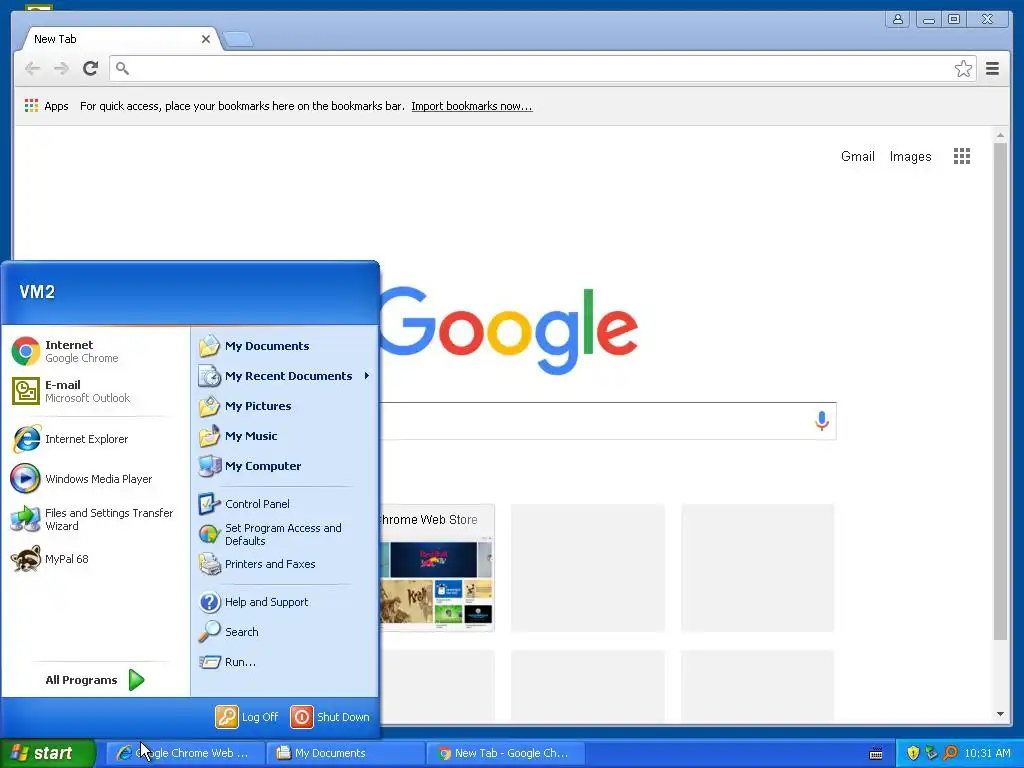Open My Music folder
The width and height of the screenshot is (1024, 768).
[x=284, y=436]
